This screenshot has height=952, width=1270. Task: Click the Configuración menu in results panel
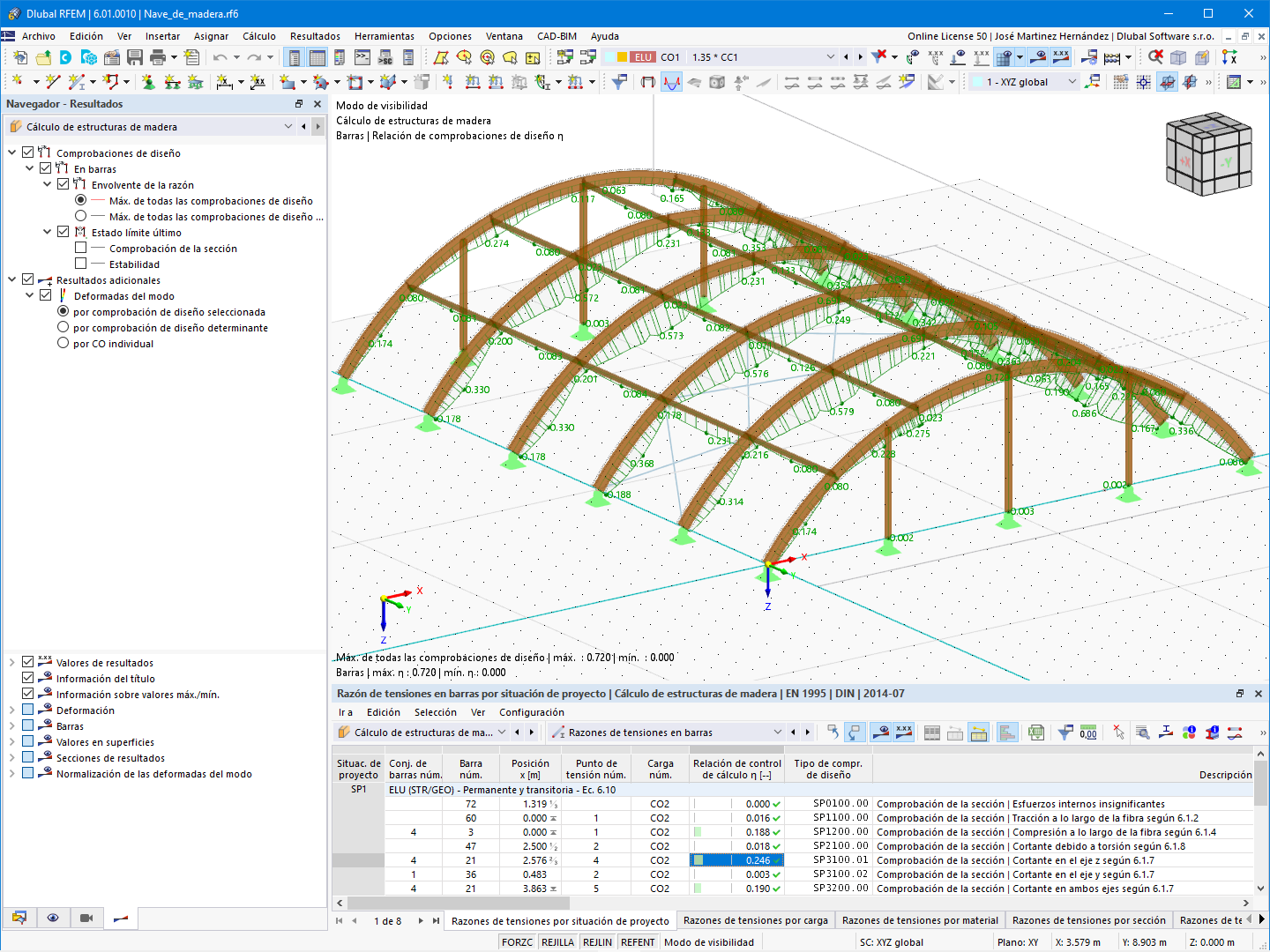[x=531, y=712]
